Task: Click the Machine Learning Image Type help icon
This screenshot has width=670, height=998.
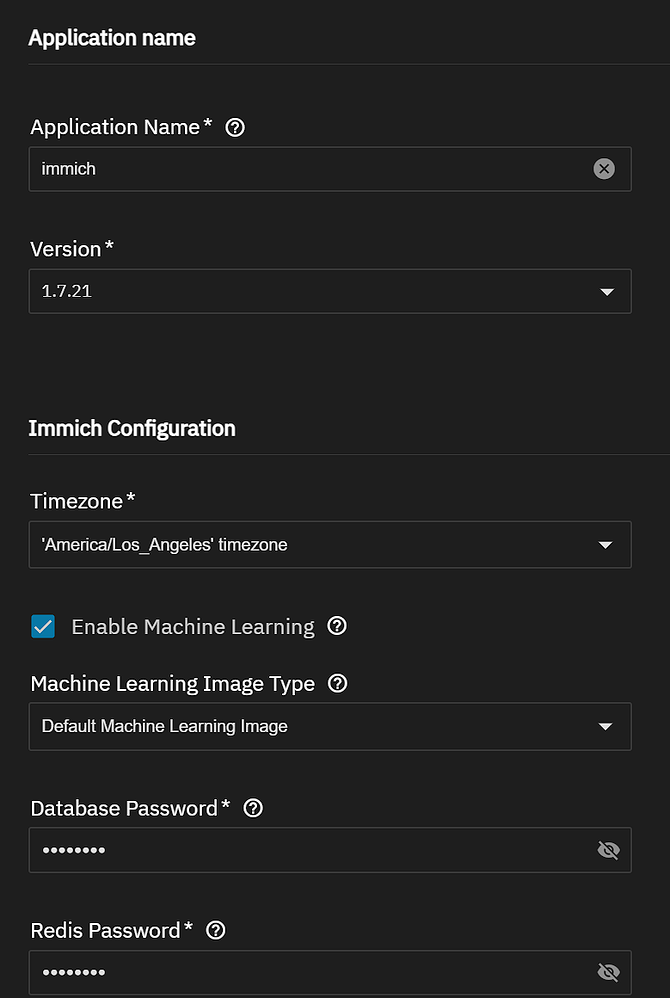Action: (337, 684)
